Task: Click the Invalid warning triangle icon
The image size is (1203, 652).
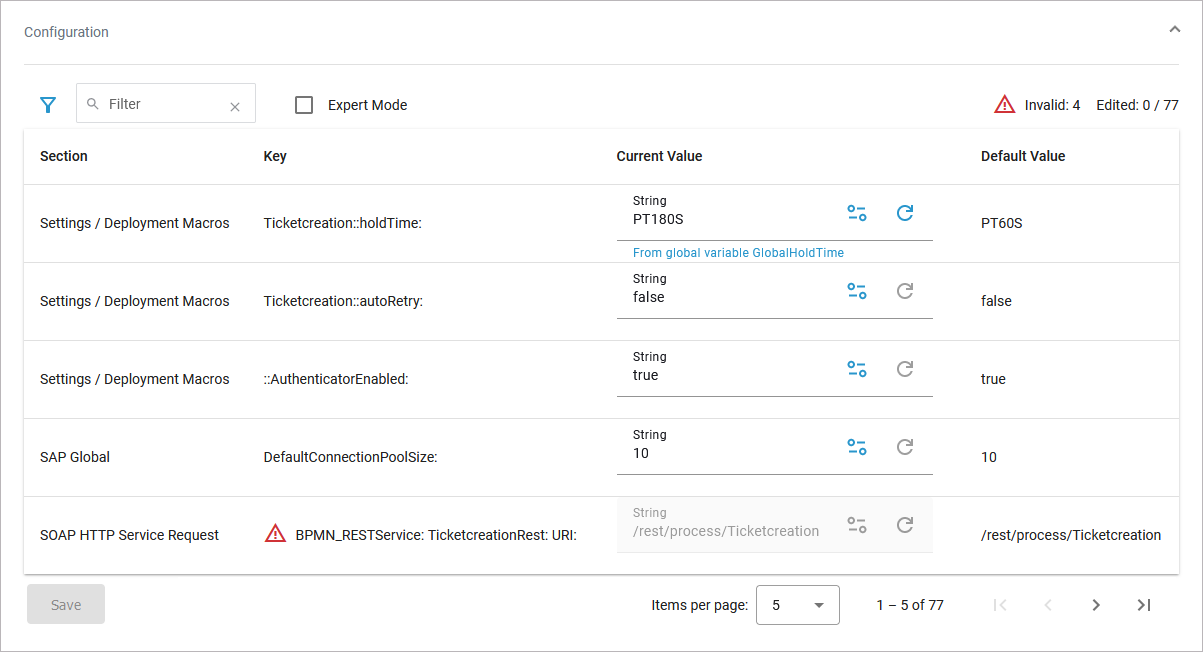Action: (1004, 105)
